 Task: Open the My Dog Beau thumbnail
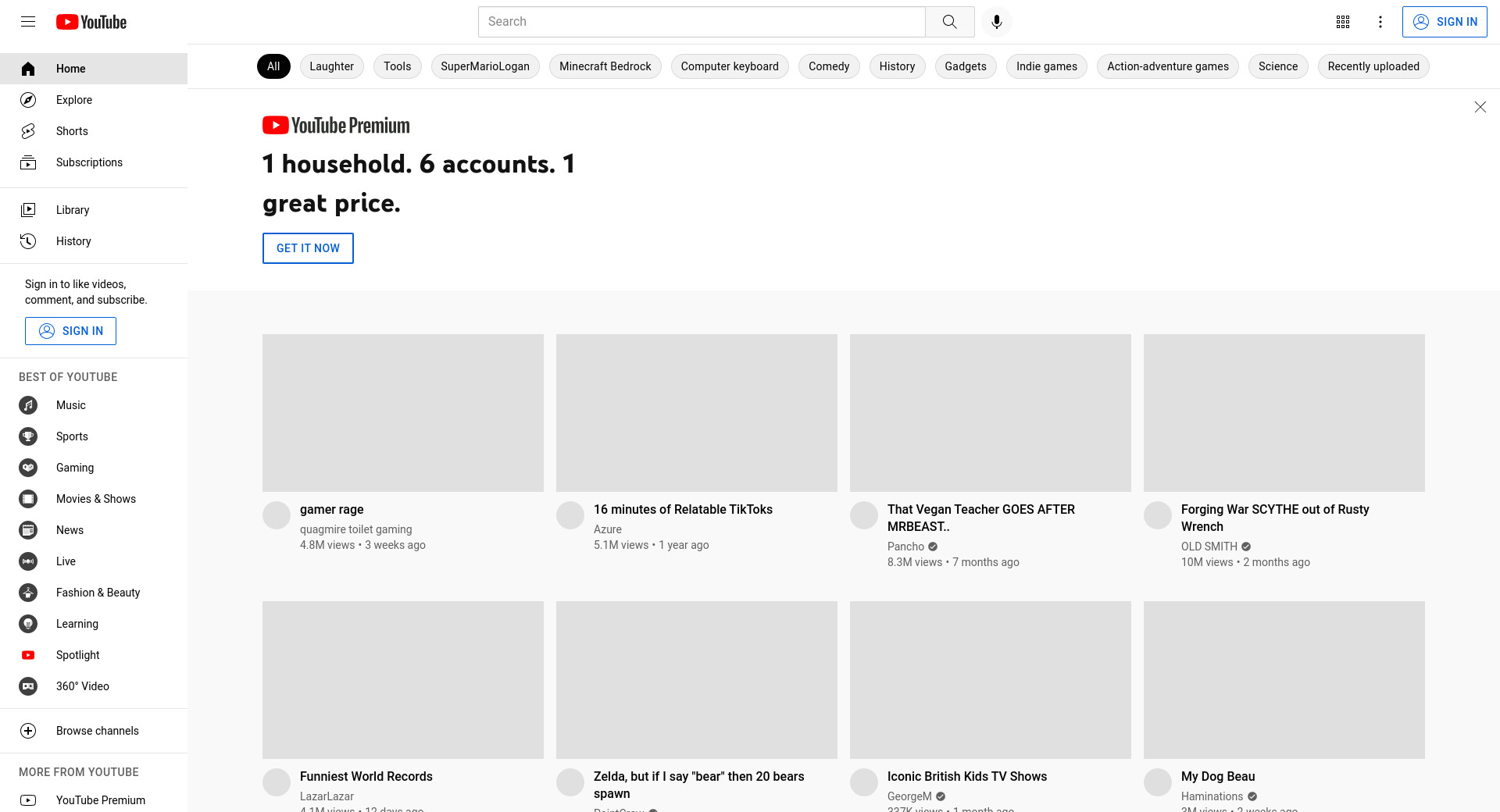point(1284,680)
